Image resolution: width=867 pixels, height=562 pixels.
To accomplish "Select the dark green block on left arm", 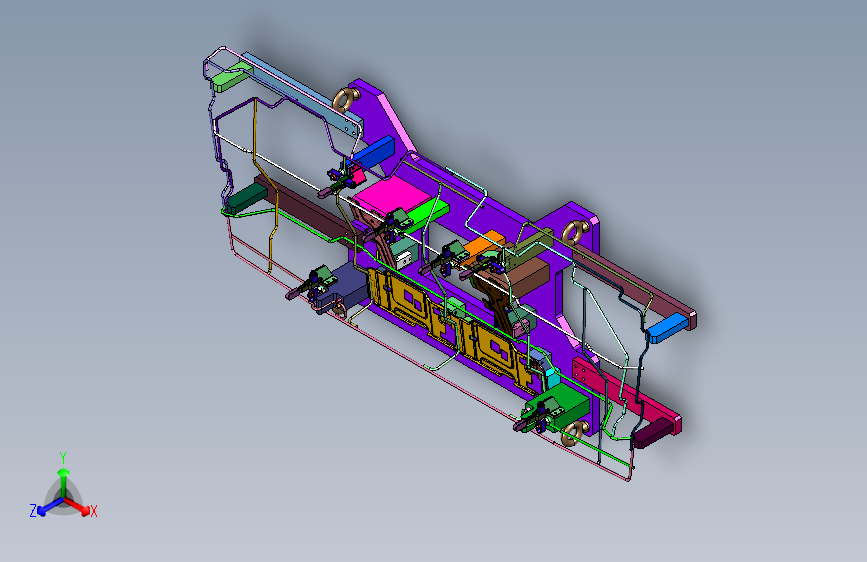I will point(247,198).
